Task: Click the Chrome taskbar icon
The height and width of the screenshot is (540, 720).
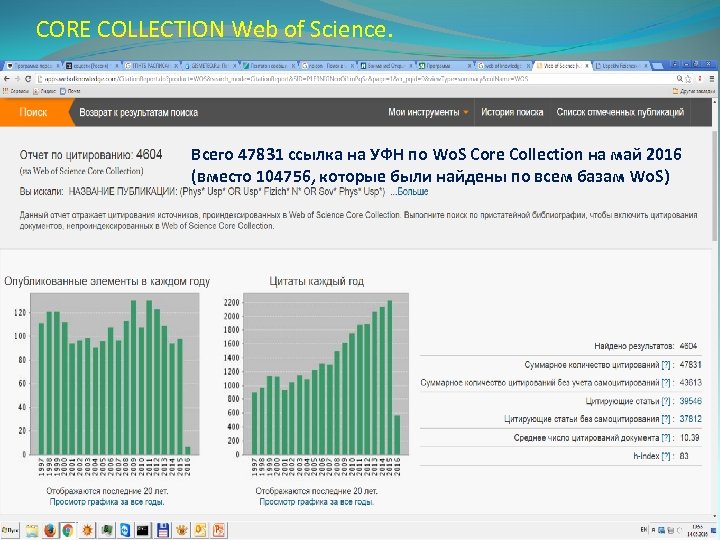Action: (x=68, y=530)
